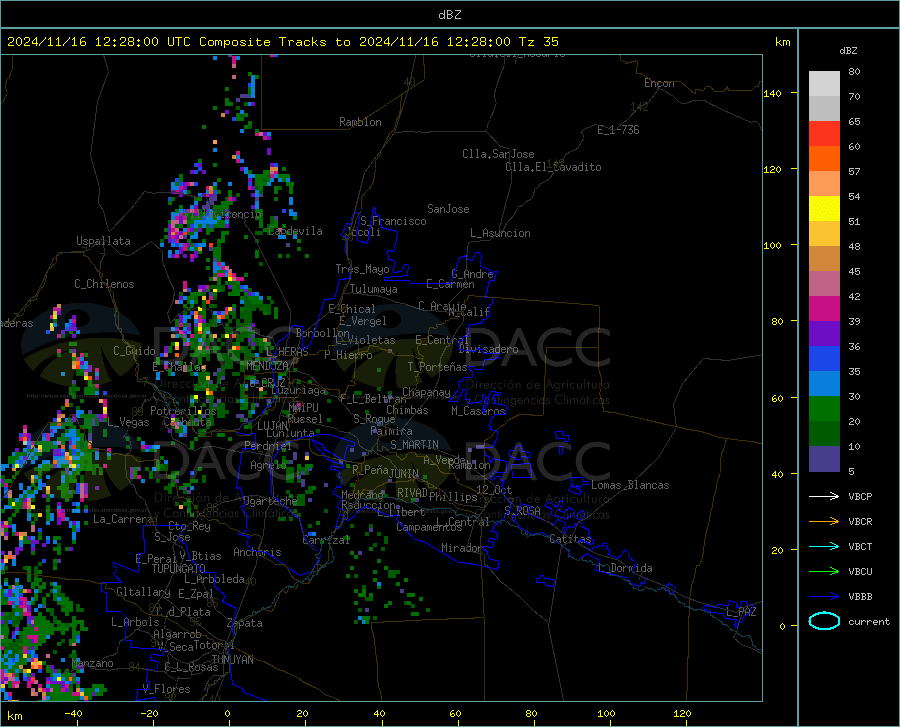Click the '65' value on the dBZ scale
Image resolution: width=900 pixels, height=727 pixels.
[854, 122]
